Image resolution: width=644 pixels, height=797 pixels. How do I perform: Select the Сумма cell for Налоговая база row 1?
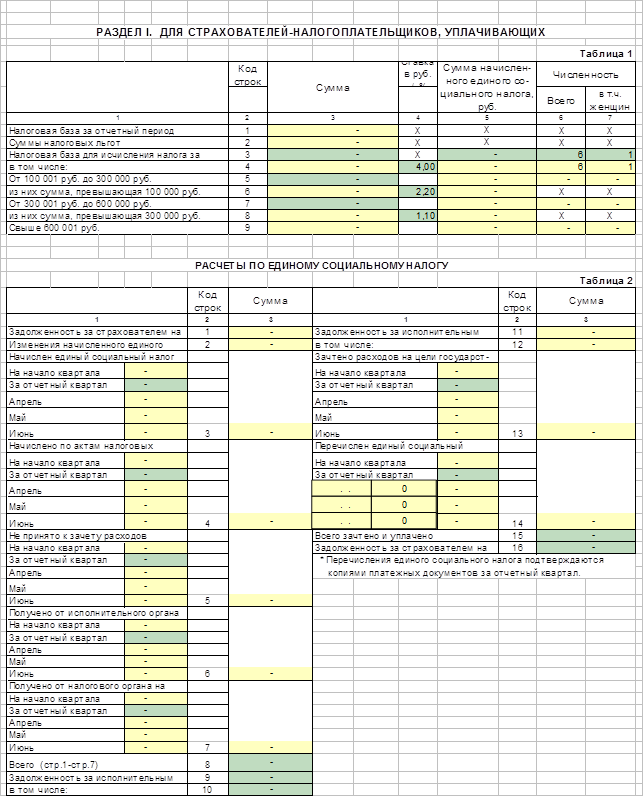[x=332, y=131]
